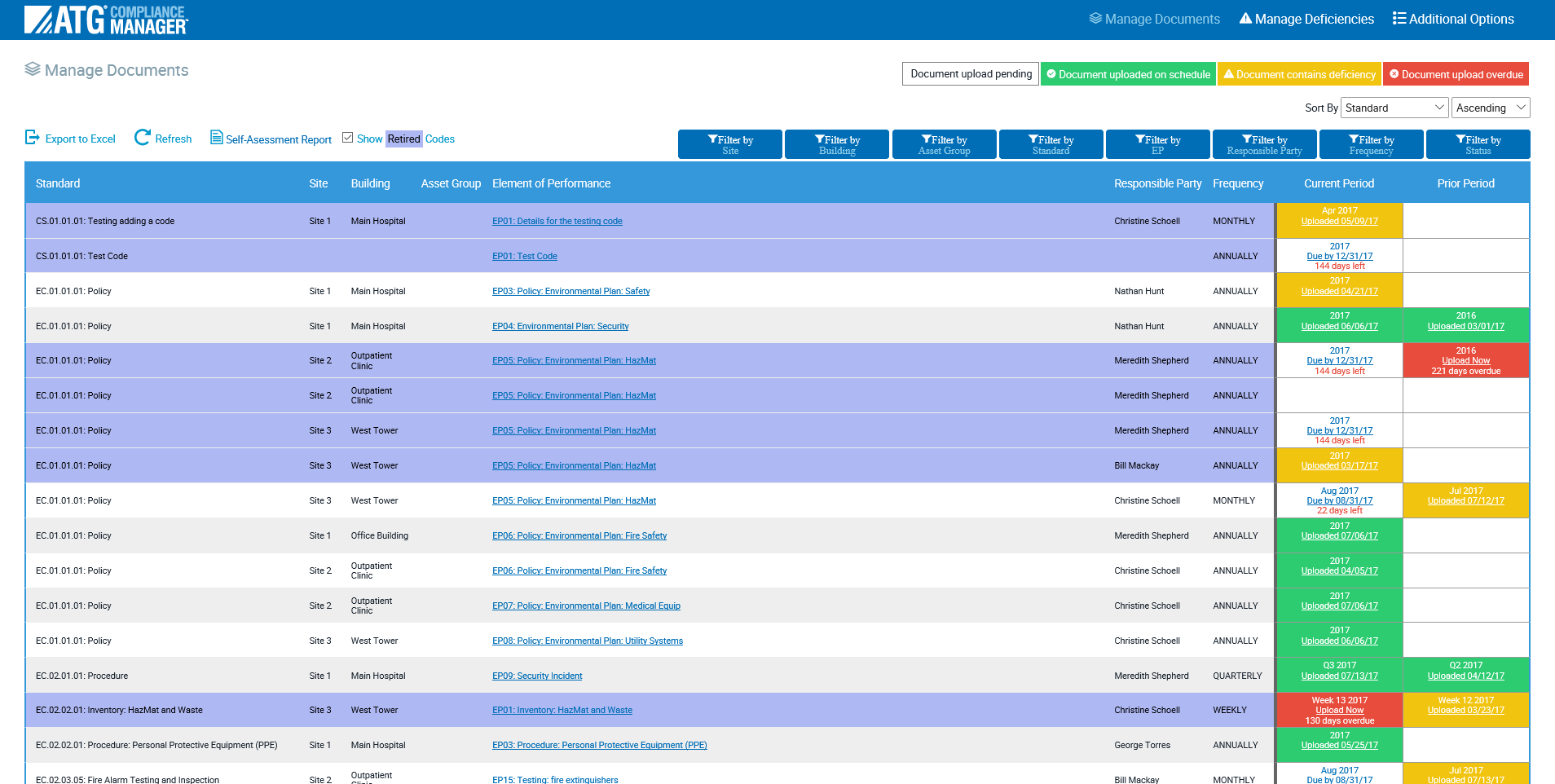Image resolution: width=1555 pixels, height=784 pixels.
Task: Click the yellow deficiency warning icon in legend
Action: (x=1228, y=74)
